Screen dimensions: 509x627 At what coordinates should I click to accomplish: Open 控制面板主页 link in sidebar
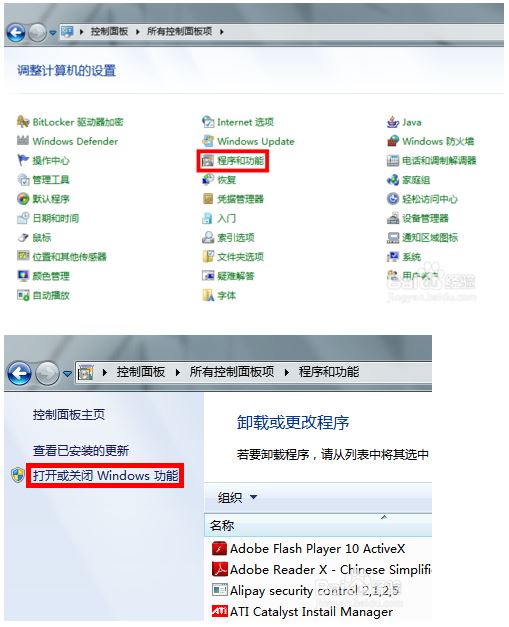pyautogui.click(x=68, y=415)
